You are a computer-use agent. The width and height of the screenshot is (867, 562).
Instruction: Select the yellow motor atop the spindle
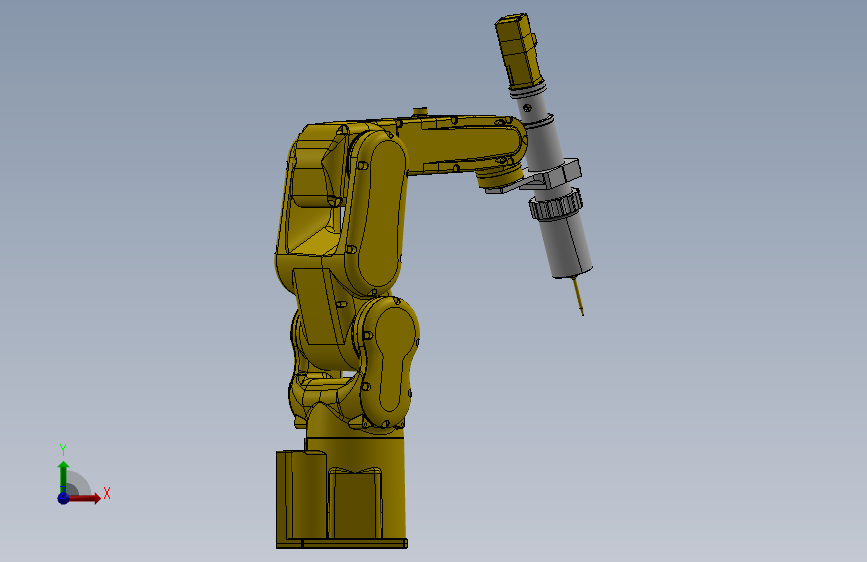(x=518, y=51)
